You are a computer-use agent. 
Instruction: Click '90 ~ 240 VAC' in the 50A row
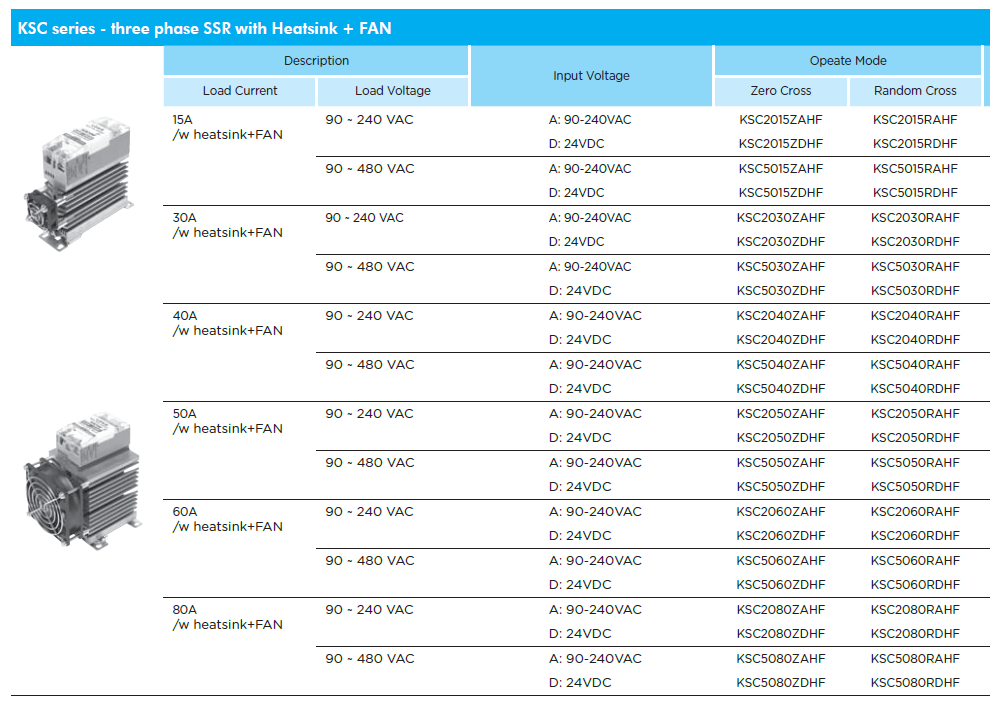click(x=369, y=413)
